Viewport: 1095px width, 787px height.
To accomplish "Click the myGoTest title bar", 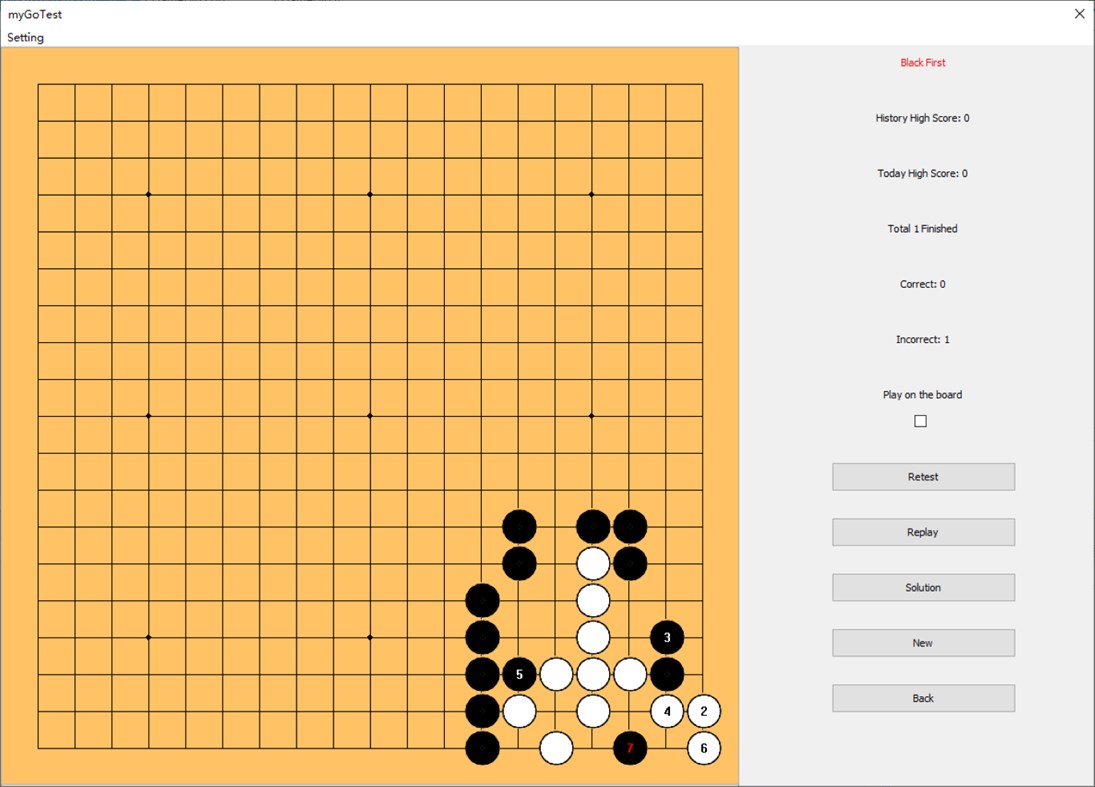I will coord(35,14).
